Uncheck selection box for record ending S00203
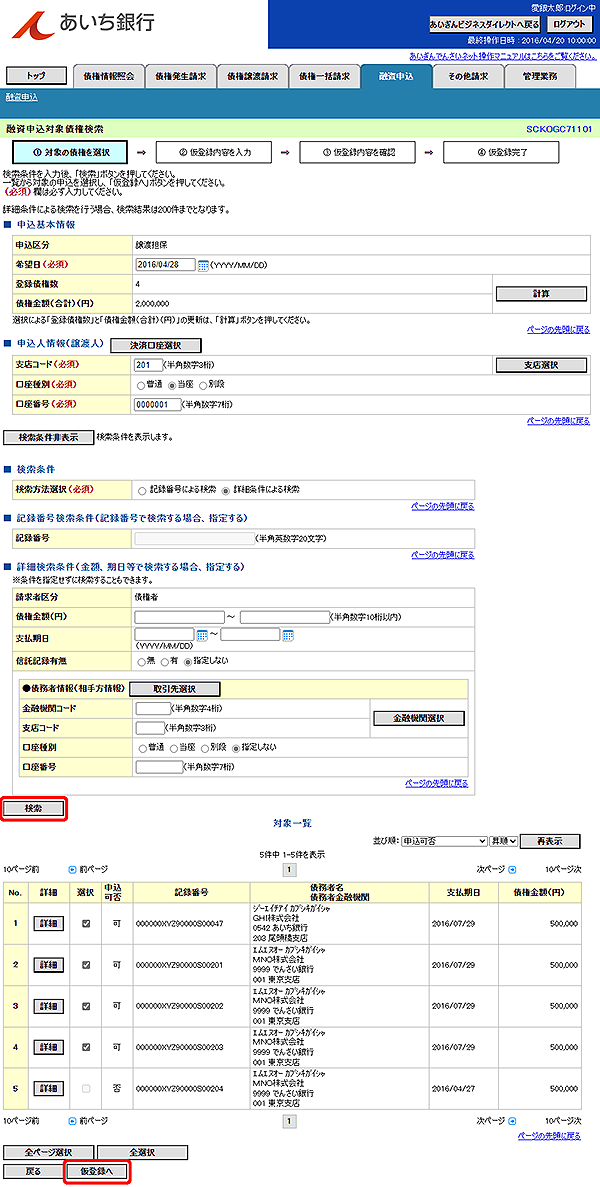600x1187 pixels. 86,1048
